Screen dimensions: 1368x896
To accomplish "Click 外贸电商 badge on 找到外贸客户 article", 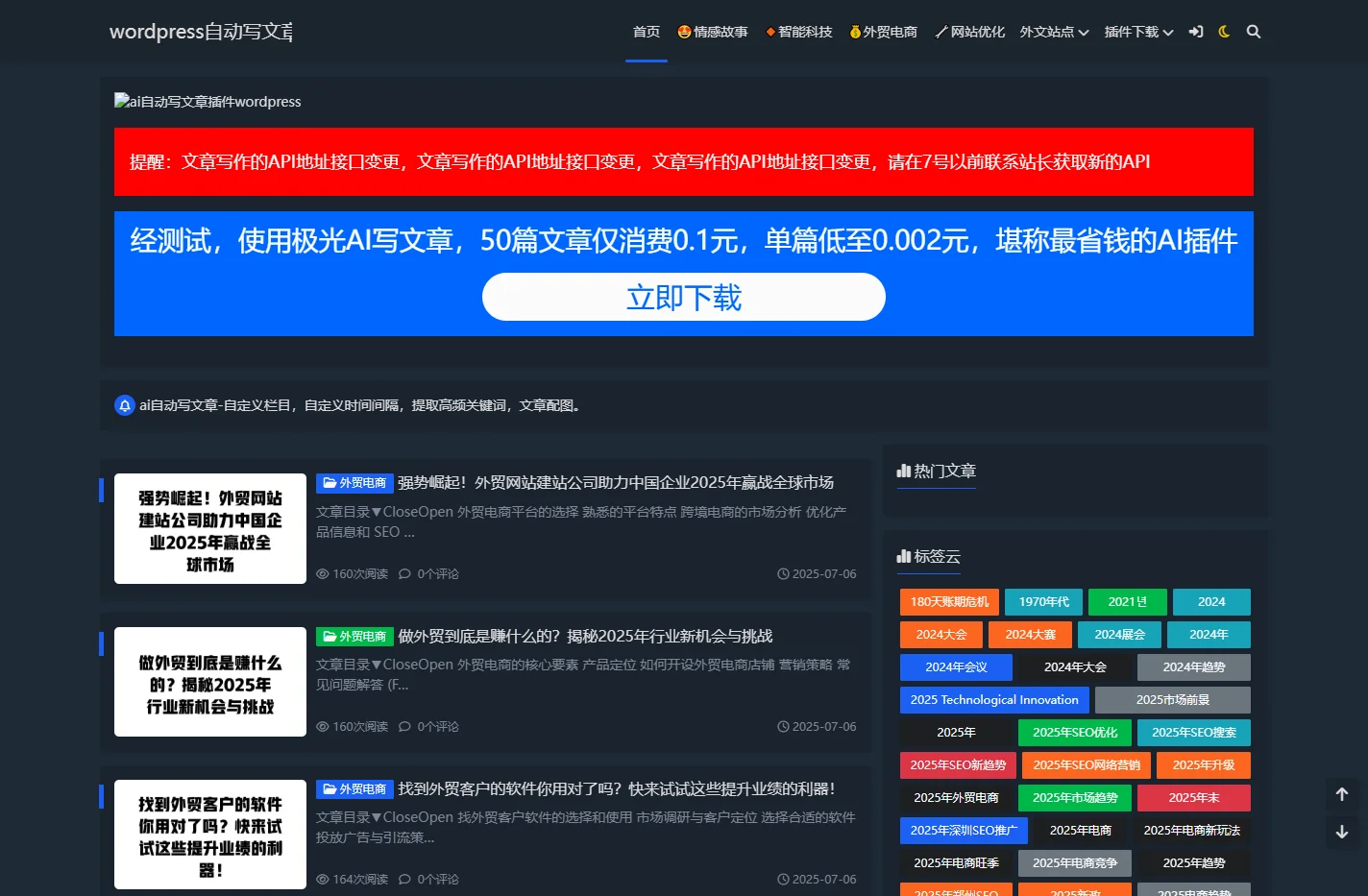I will click(354, 789).
